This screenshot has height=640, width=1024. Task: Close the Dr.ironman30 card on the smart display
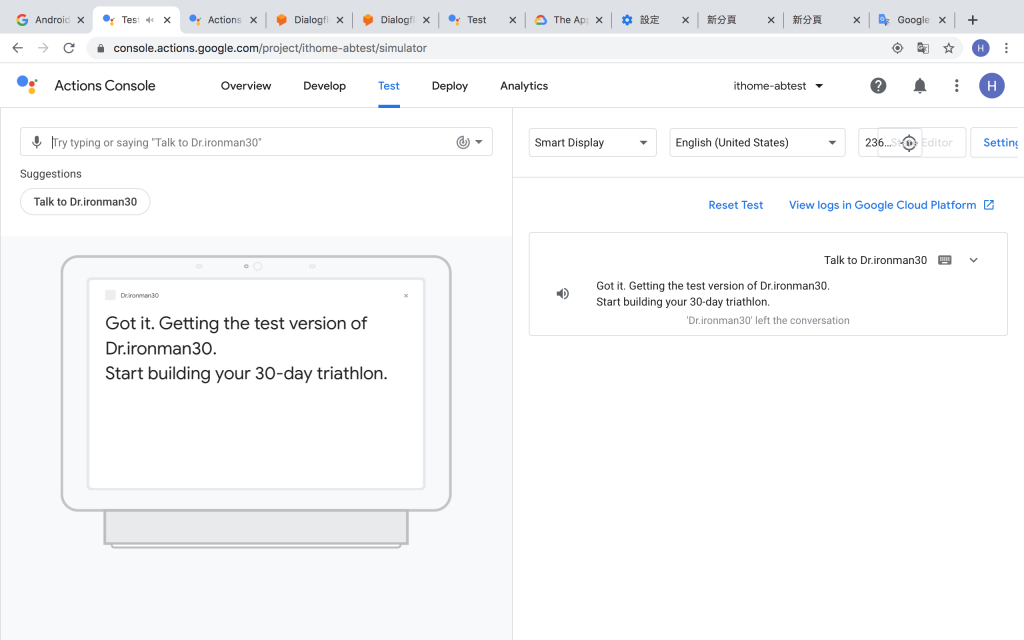[406, 296]
